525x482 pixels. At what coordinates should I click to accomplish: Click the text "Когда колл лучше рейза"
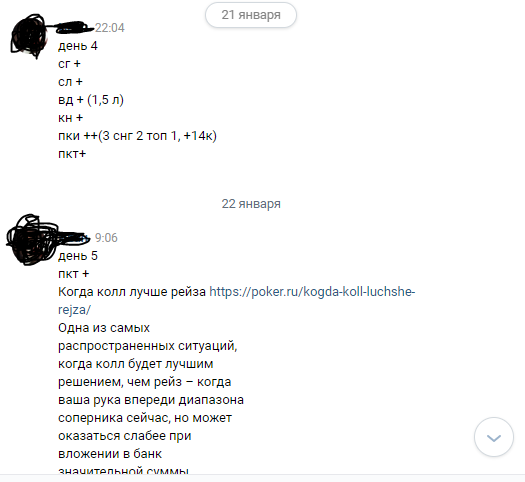click(x=132, y=292)
